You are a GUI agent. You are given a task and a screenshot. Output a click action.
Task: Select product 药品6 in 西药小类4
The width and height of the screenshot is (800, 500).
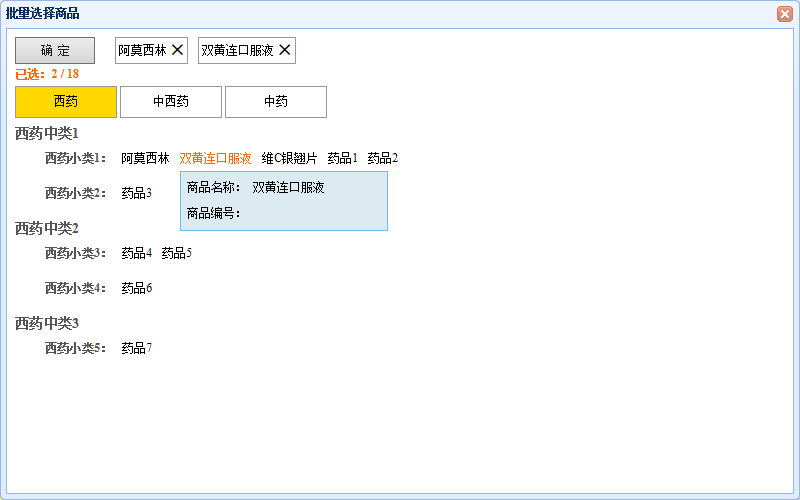click(136, 288)
